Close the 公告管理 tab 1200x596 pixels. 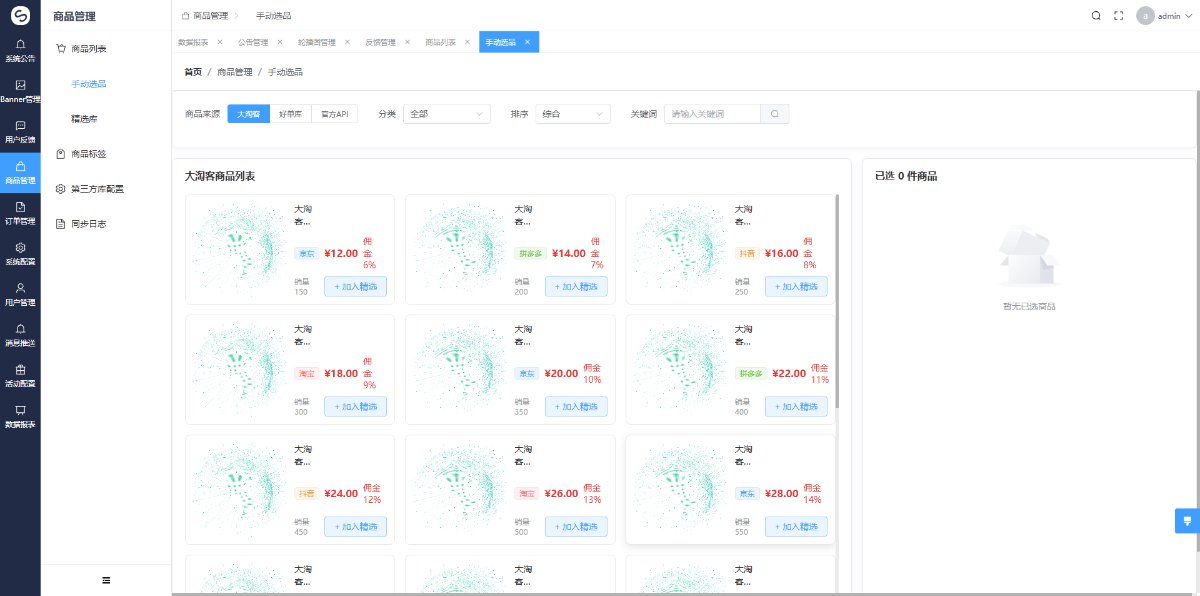tap(280, 42)
